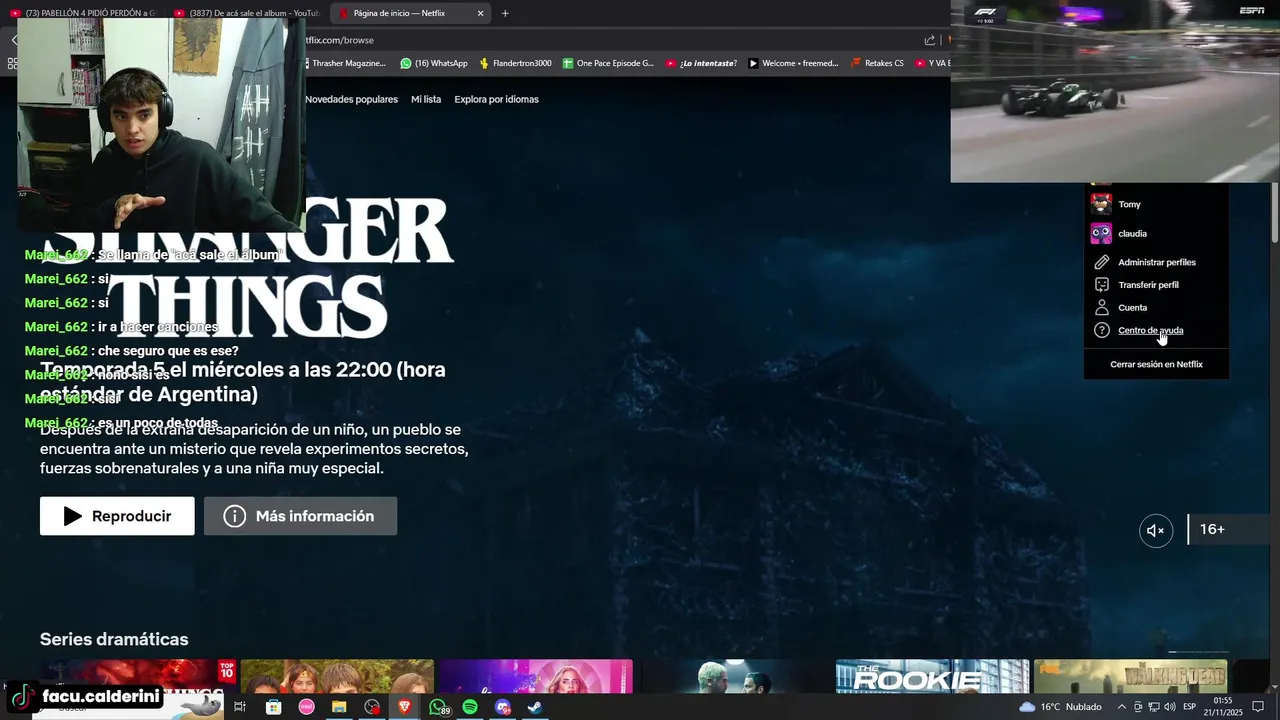Open the volume speaker tray icon
The image size is (1280, 720).
(1169, 707)
